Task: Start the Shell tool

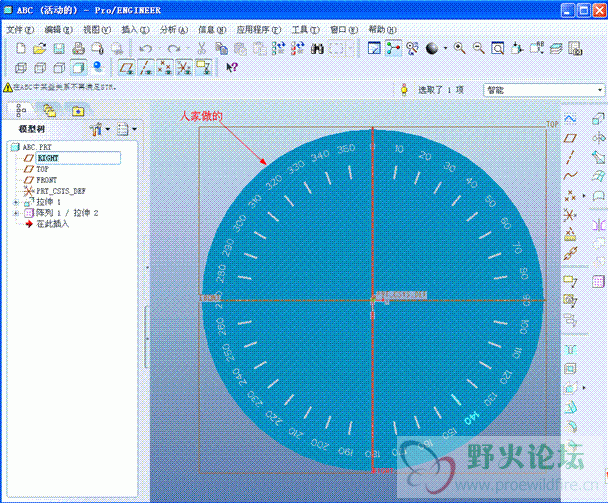Action: point(570,368)
